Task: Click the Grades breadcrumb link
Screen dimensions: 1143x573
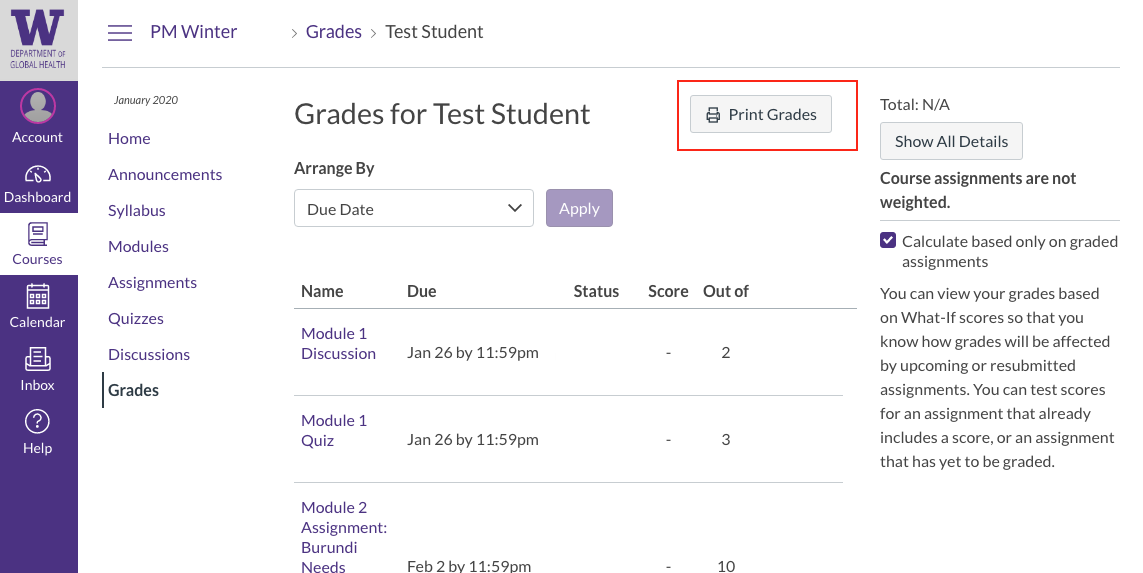Action: point(334,32)
